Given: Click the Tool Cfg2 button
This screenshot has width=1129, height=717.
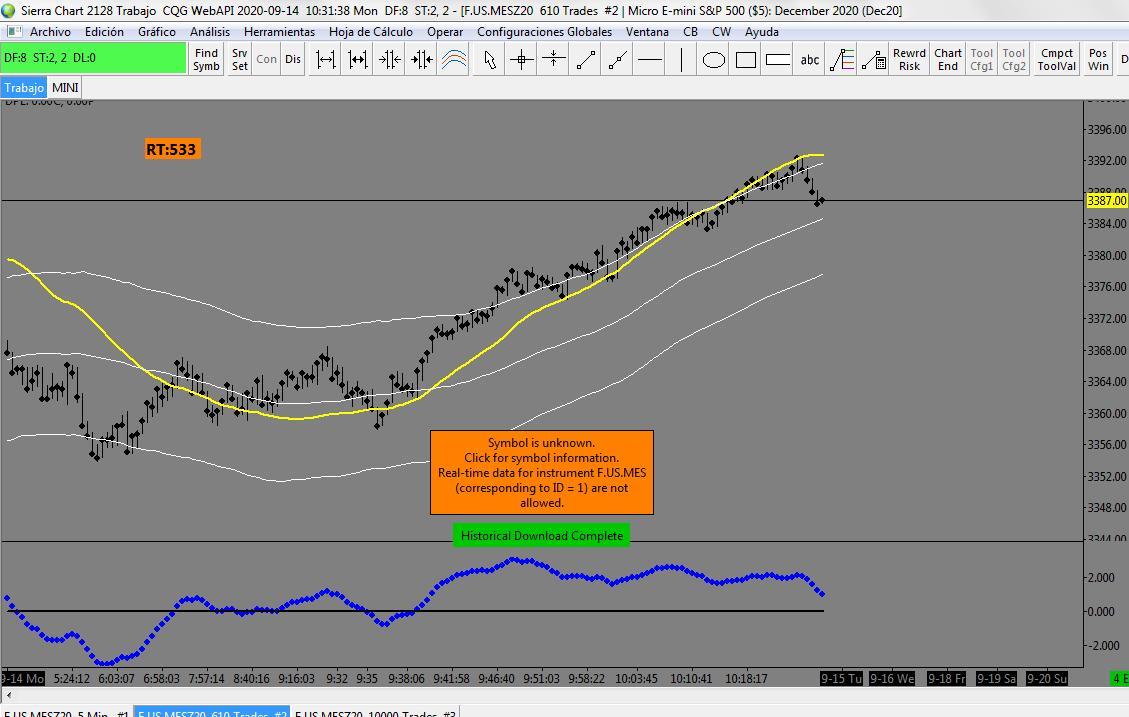Looking at the screenshot, I should [1014, 59].
